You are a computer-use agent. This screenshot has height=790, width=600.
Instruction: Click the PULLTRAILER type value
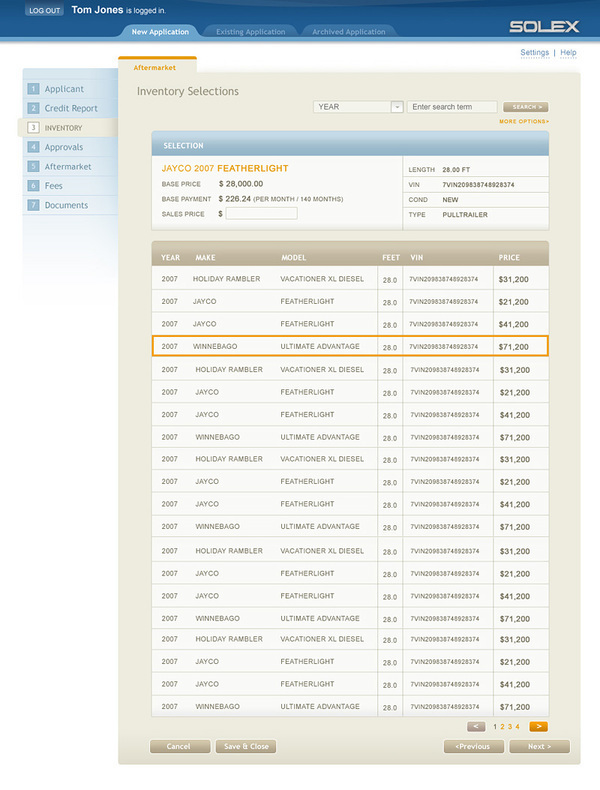(x=465, y=215)
